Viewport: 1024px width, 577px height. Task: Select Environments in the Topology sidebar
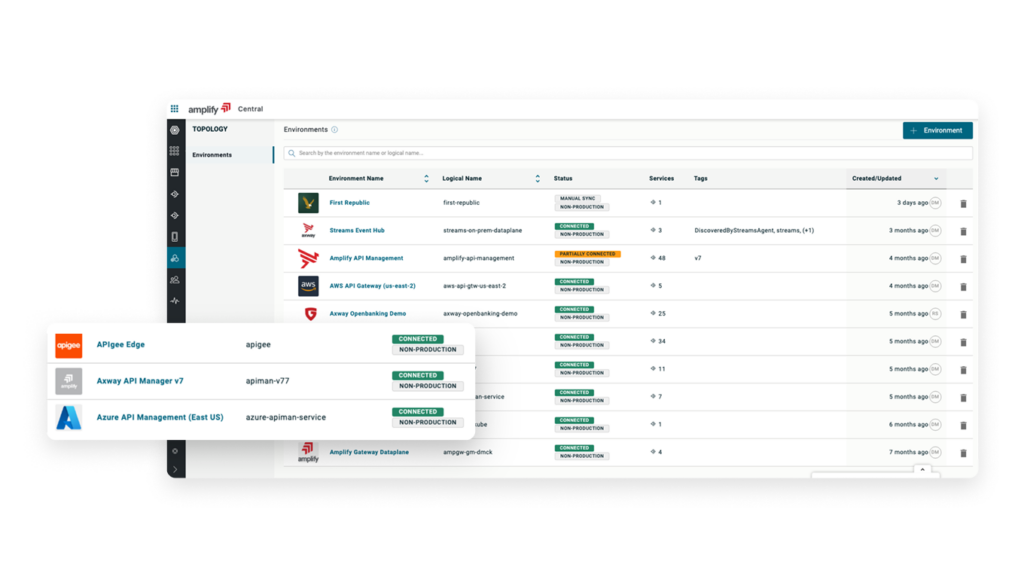click(x=229, y=155)
